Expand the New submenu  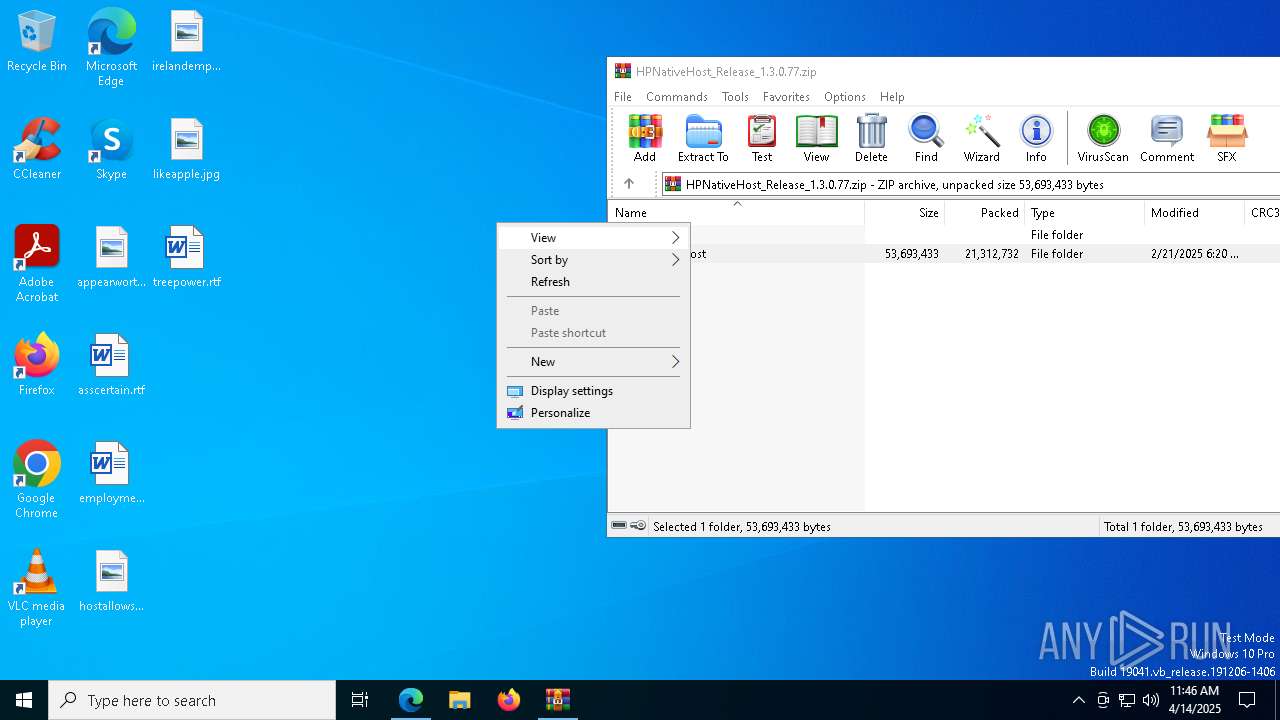(593, 361)
